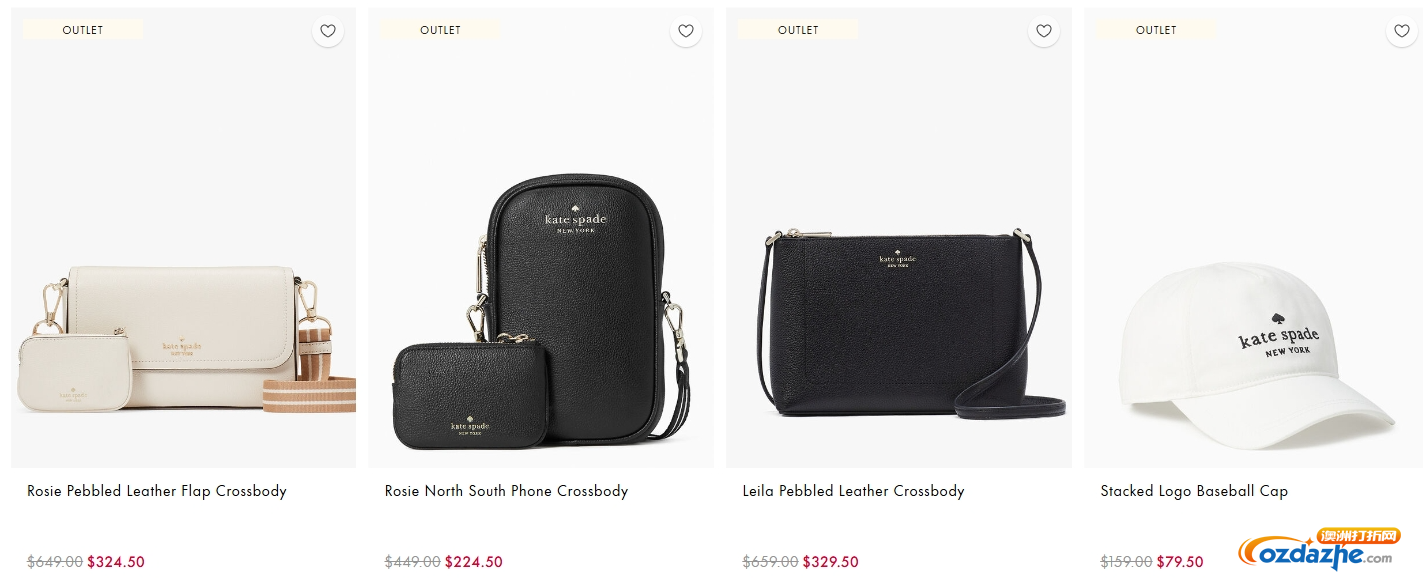Click the $224.50 sale price
This screenshot has width=1423, height=583.
[x=474, y=562]
